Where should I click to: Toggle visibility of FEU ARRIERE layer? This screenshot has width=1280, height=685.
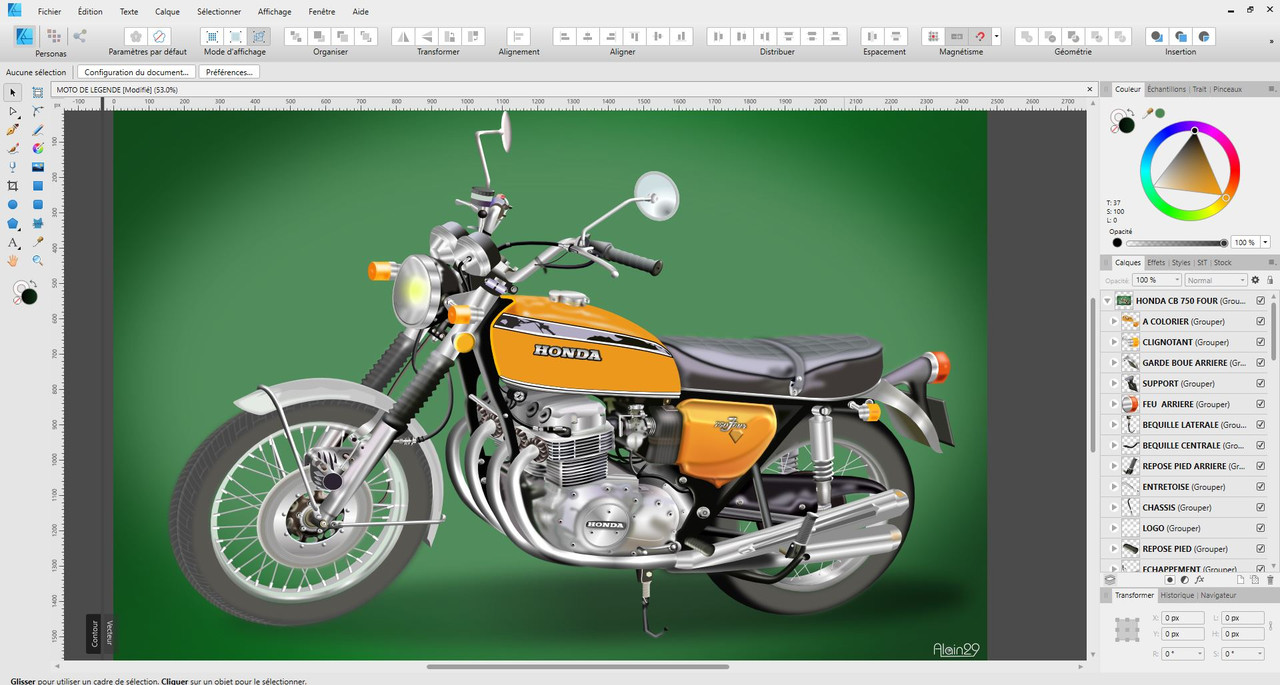pos(1260,404)
